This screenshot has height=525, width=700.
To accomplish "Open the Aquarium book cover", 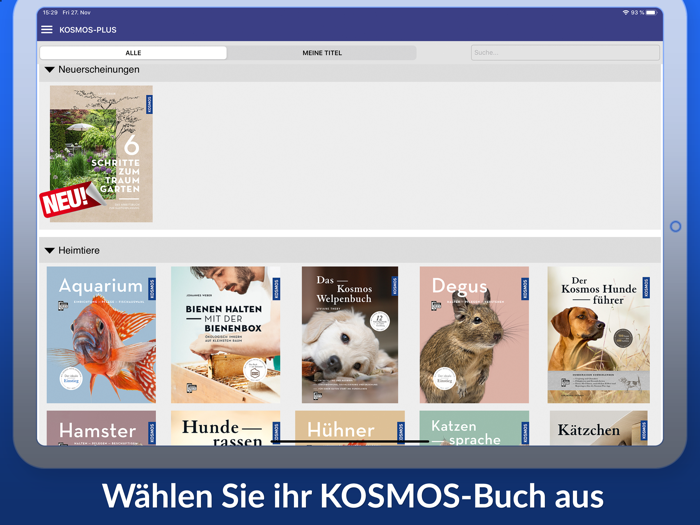I will [x=101, y=335].
